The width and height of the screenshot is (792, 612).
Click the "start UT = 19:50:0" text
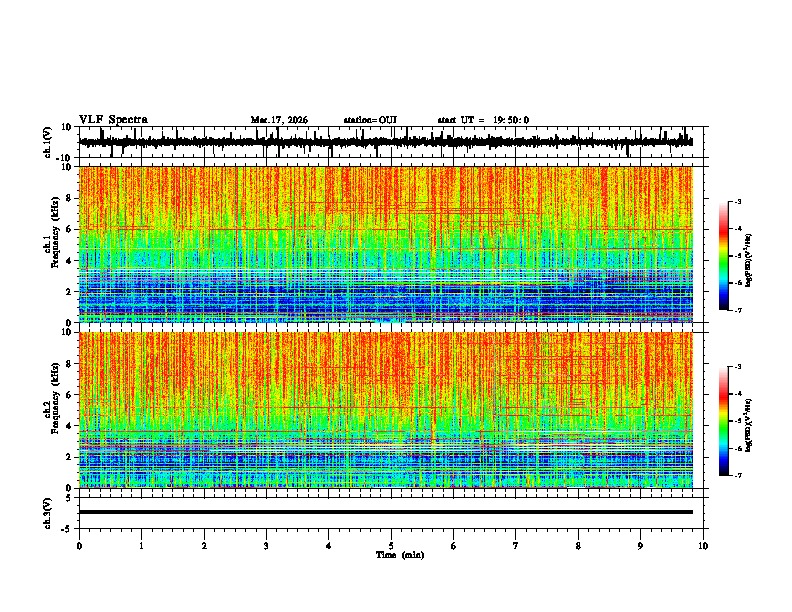483,120
